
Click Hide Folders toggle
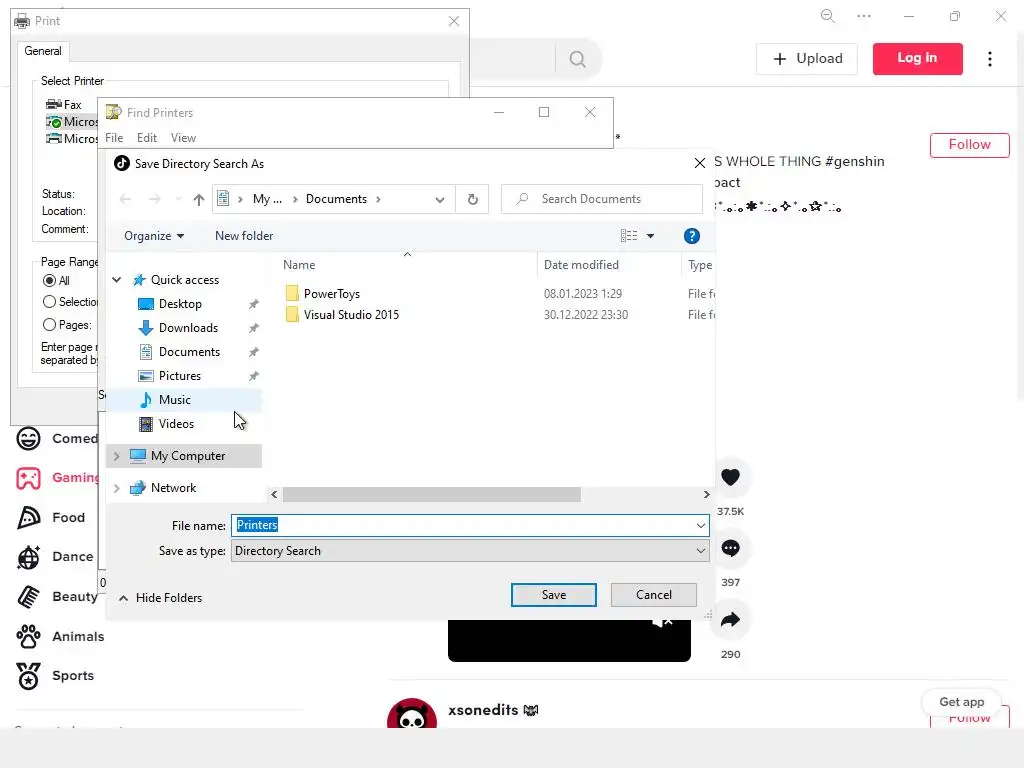(161, 598)
